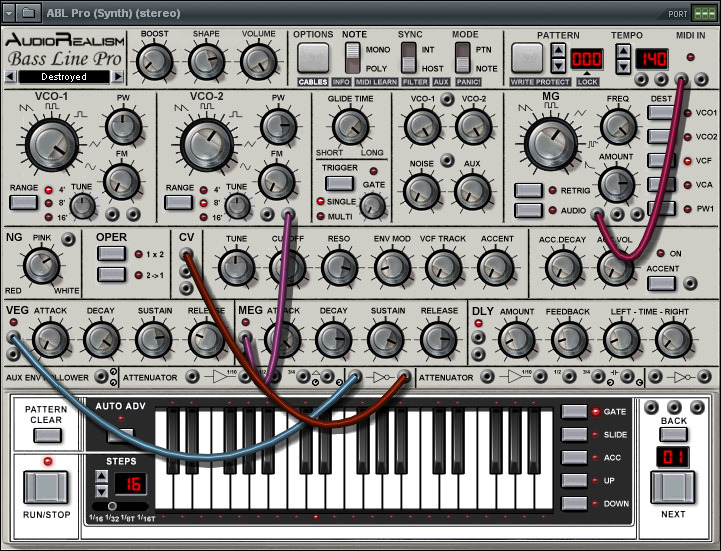Screen dimensions: 721x551
Task: Click the GLIDE TIME knob
Action: pos(350,126)
